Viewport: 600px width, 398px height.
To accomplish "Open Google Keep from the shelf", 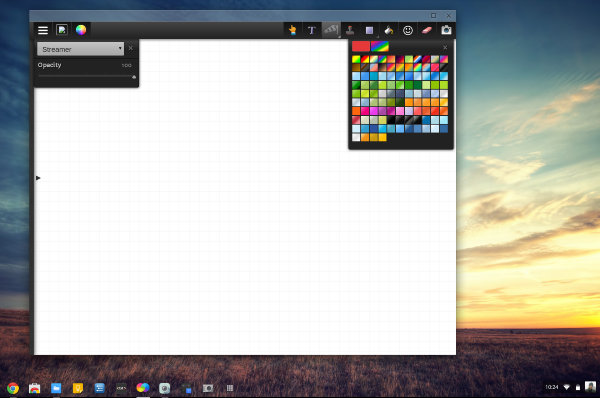I will 78,388.
